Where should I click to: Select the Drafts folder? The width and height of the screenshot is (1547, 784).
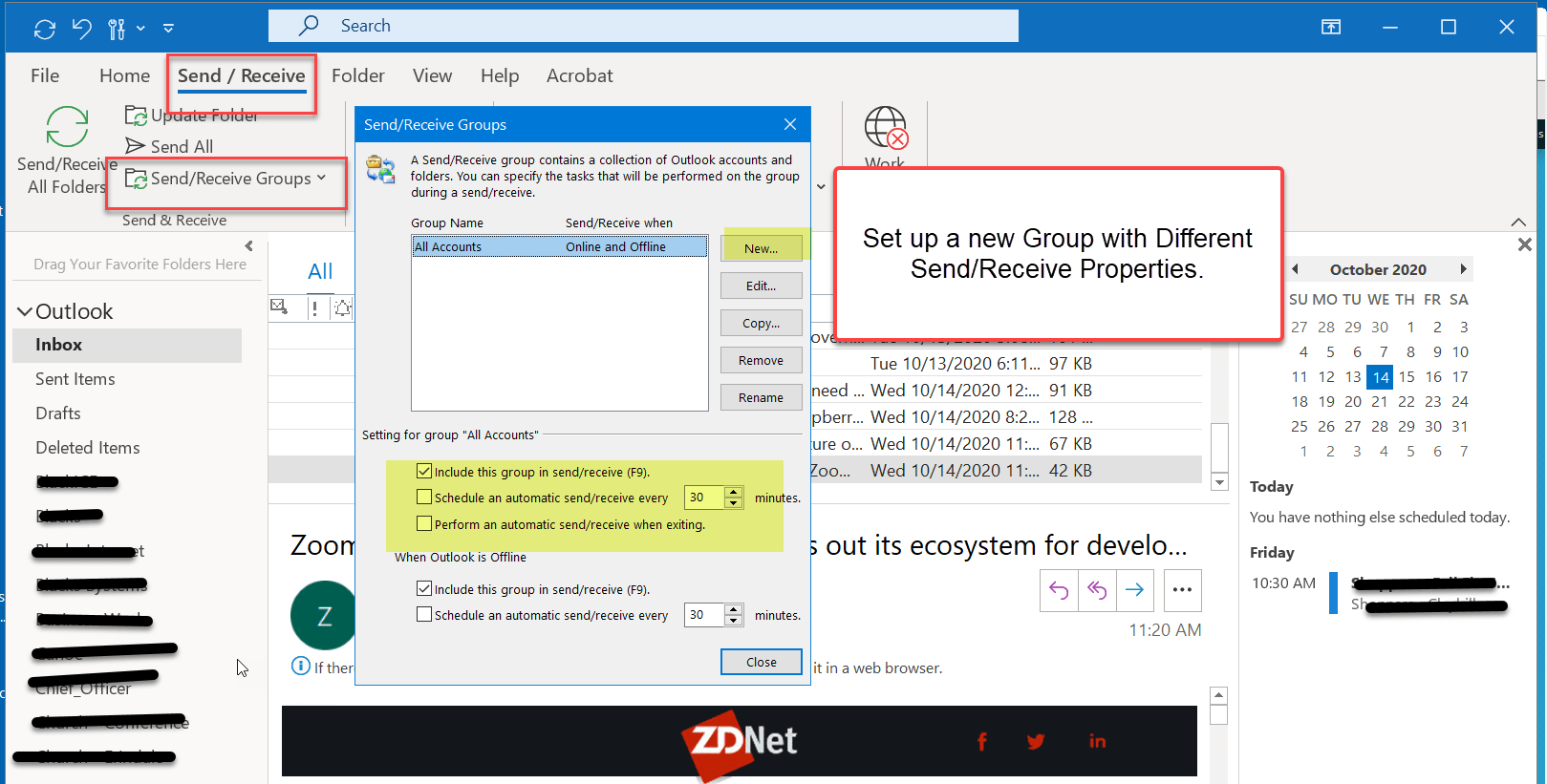(58, 413)
